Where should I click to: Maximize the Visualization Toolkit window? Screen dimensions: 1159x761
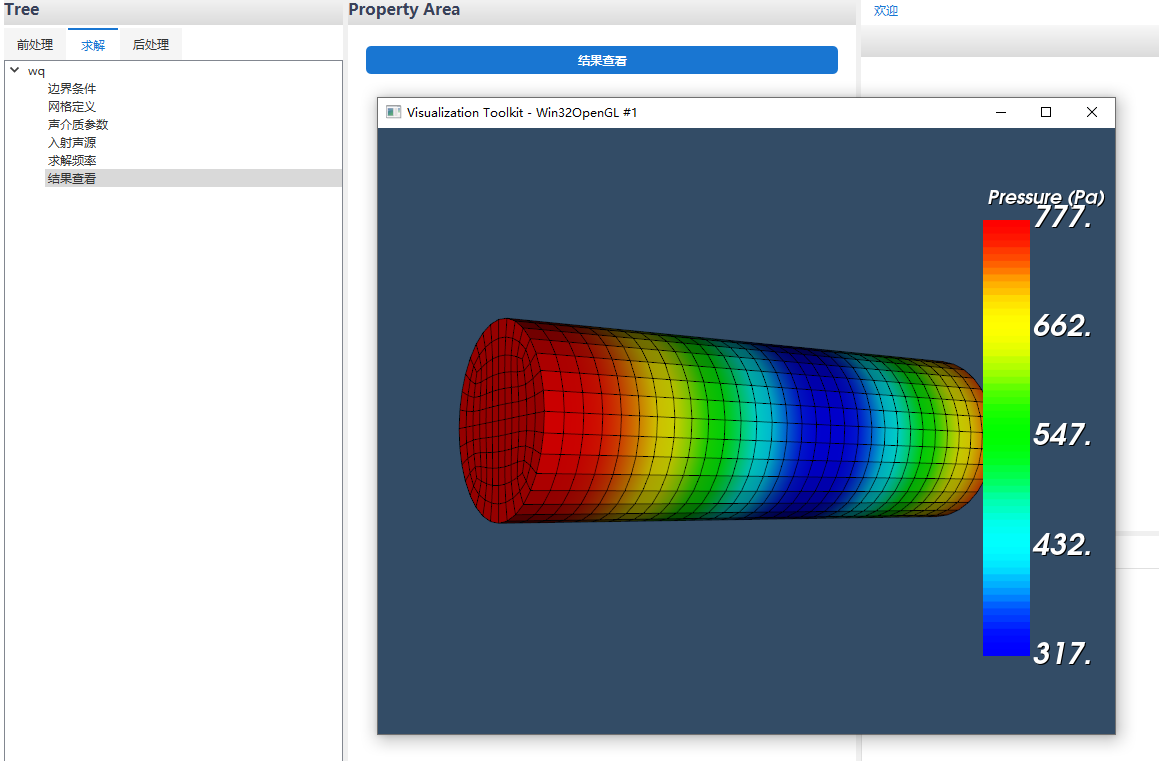click(1046, 112)
